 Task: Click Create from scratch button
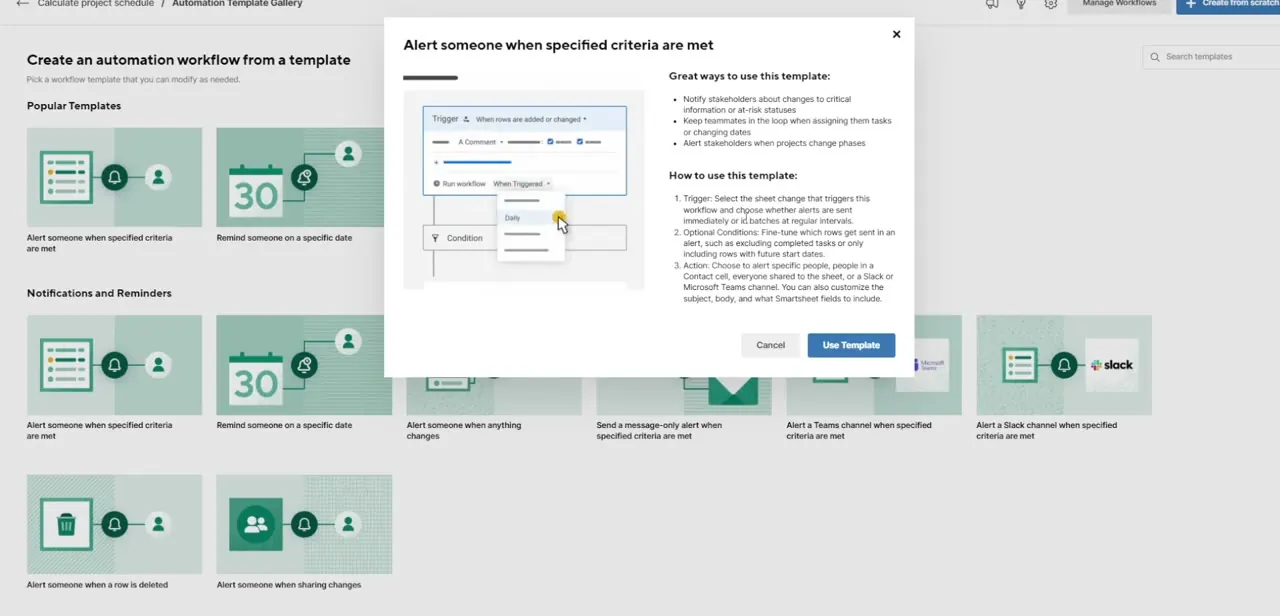pos(1228,5)
